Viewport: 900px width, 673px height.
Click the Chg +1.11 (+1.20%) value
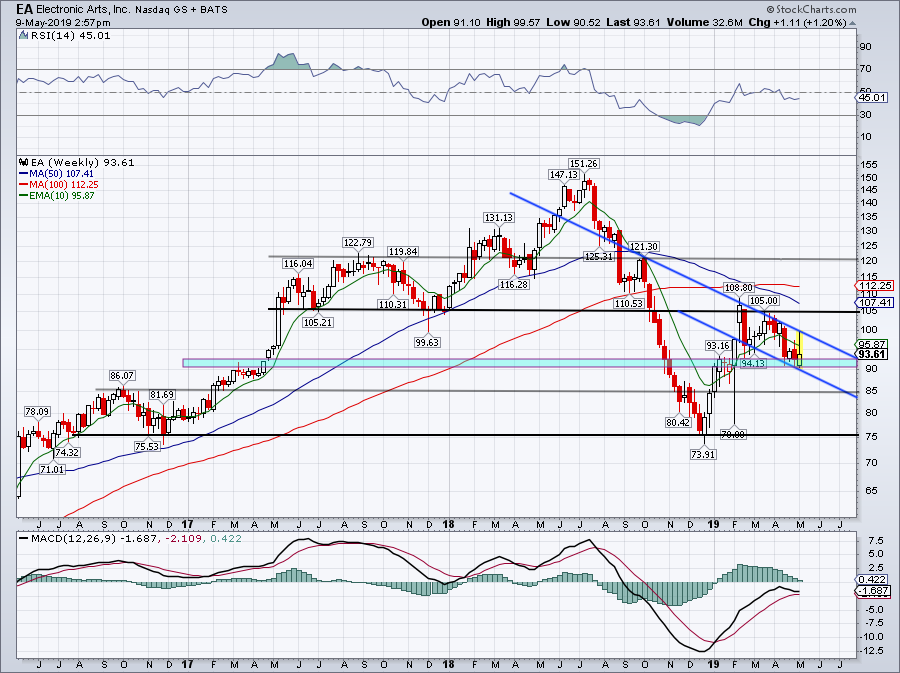point(797,22)
